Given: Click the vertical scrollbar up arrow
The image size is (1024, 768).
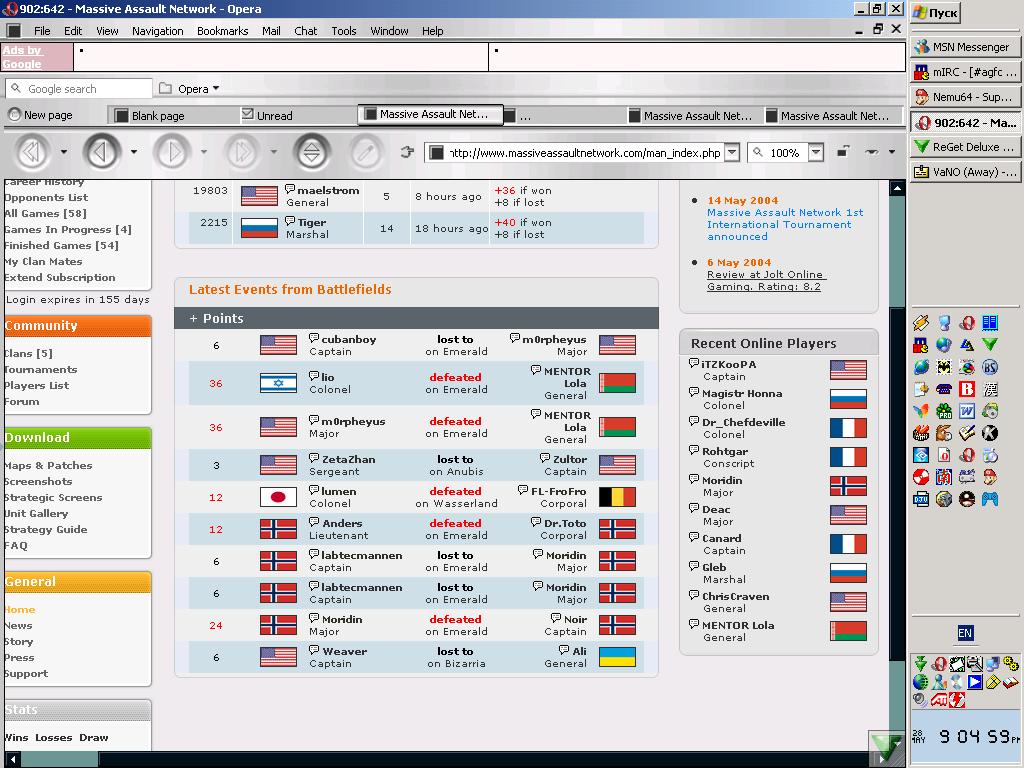Looking at the screenshot, I should (x=897, y=189).
